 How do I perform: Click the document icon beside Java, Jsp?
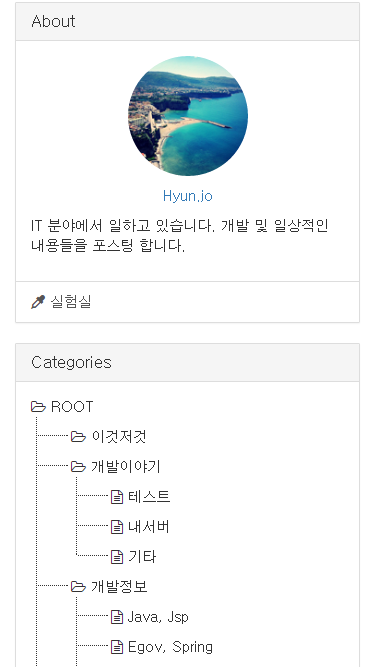117,617
